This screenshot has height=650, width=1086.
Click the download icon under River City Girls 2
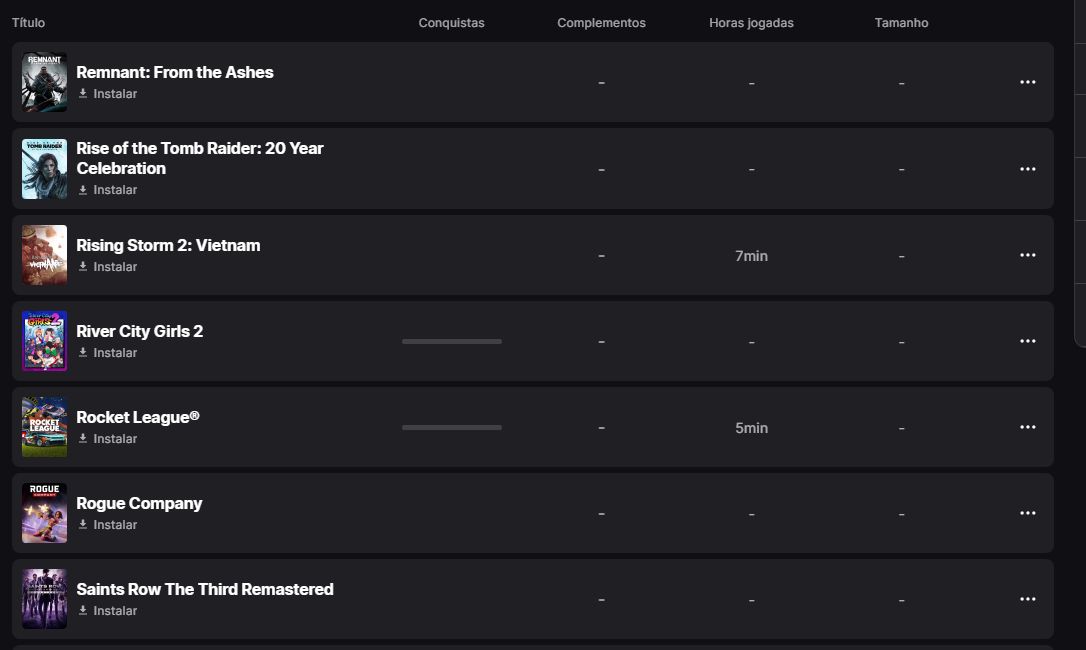point(82,352)
